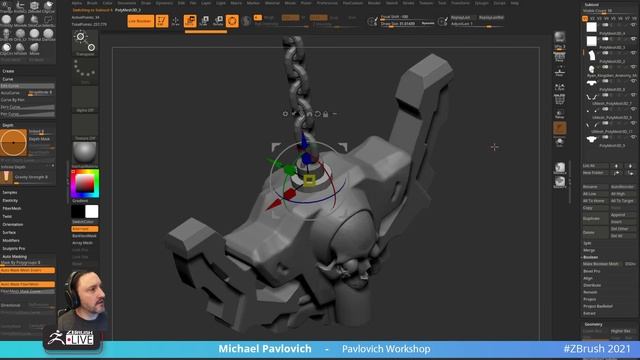Open the Brush menu
This screenshot has width=640, height=360.
(92, 3)
